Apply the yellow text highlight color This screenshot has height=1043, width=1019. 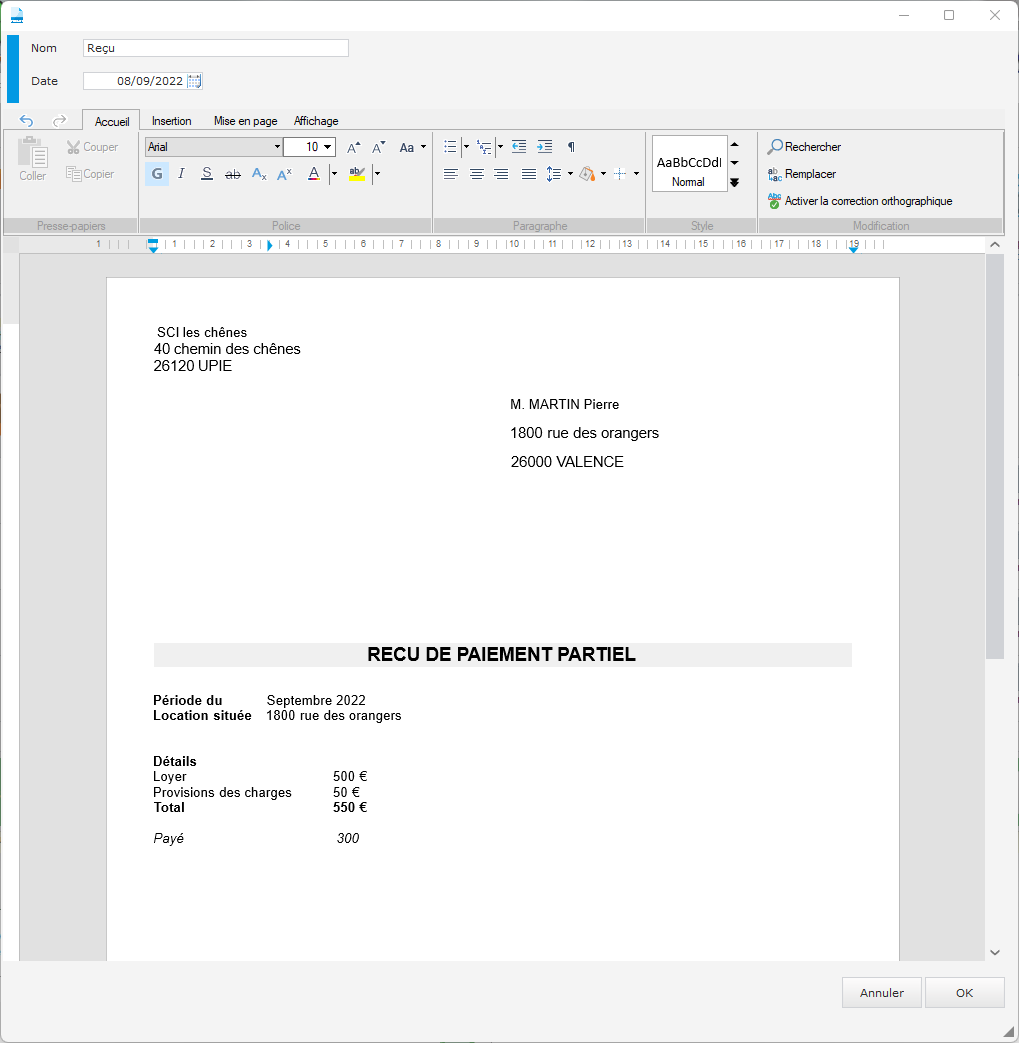pos(357,174)
